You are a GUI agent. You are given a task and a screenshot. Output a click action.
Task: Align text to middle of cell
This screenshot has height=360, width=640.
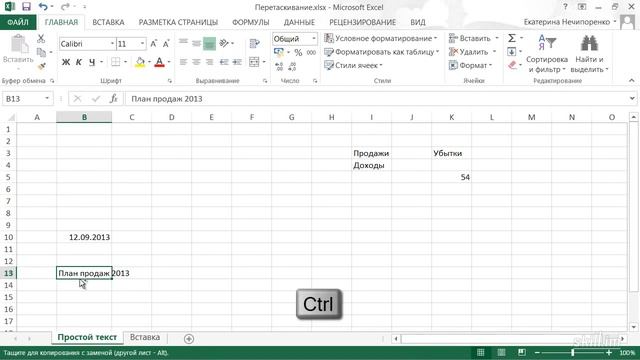point(196,43)
